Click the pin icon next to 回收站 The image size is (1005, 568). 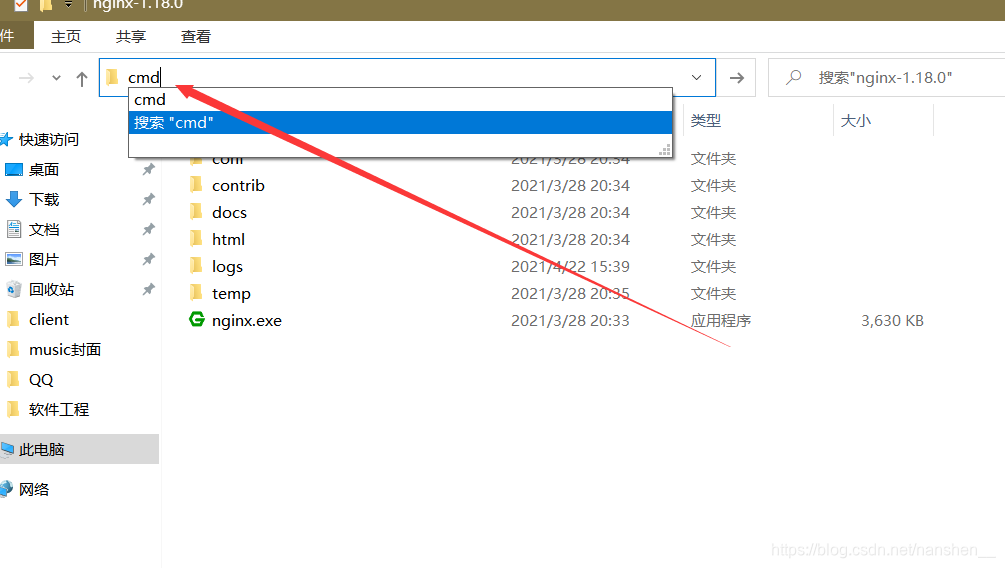(x=149, y=289)
